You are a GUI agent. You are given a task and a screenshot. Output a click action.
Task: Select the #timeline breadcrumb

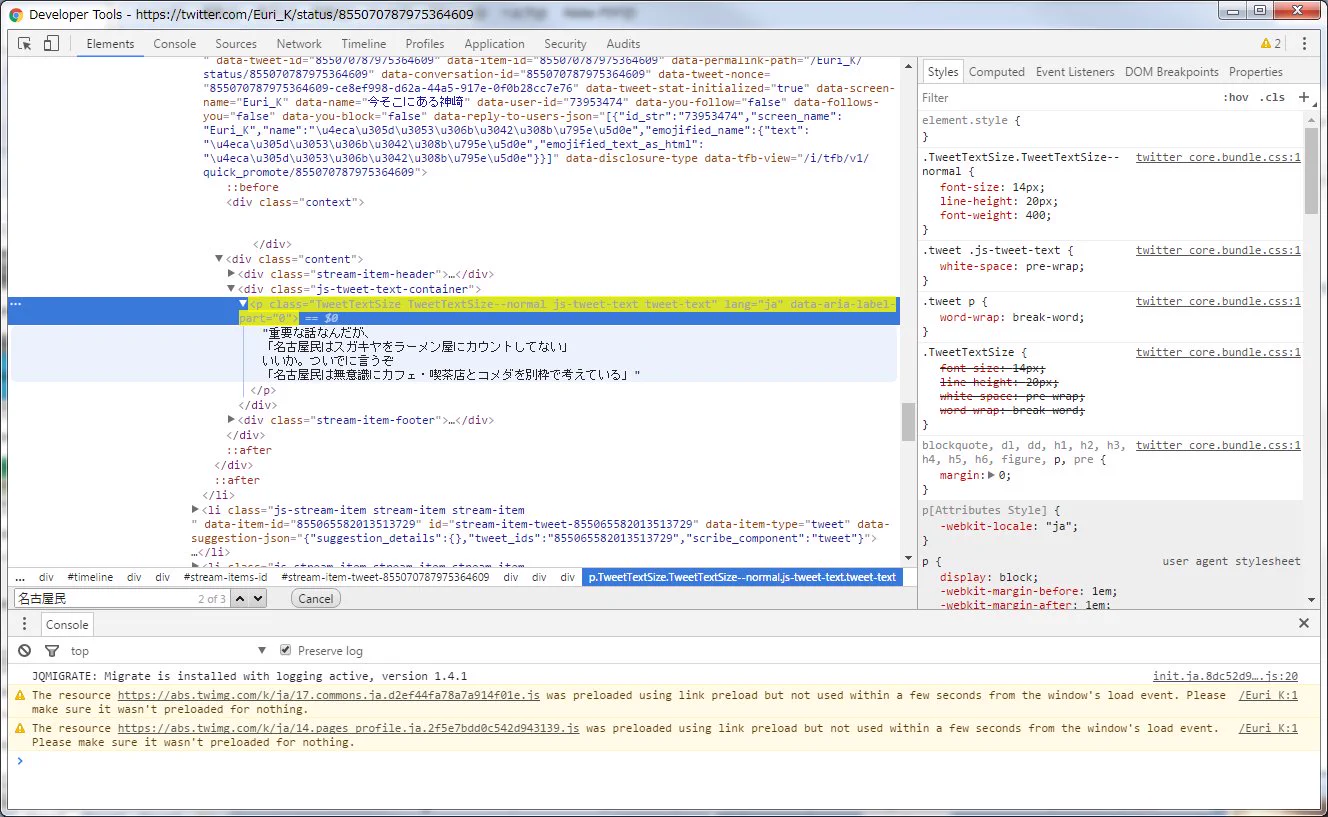click(x=90, y=577)
